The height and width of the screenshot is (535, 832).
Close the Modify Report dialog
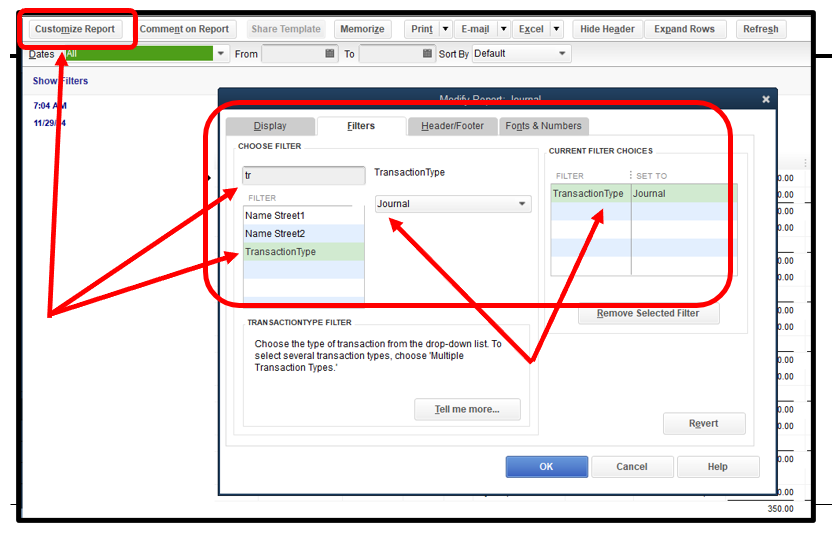tap(766, 99)
